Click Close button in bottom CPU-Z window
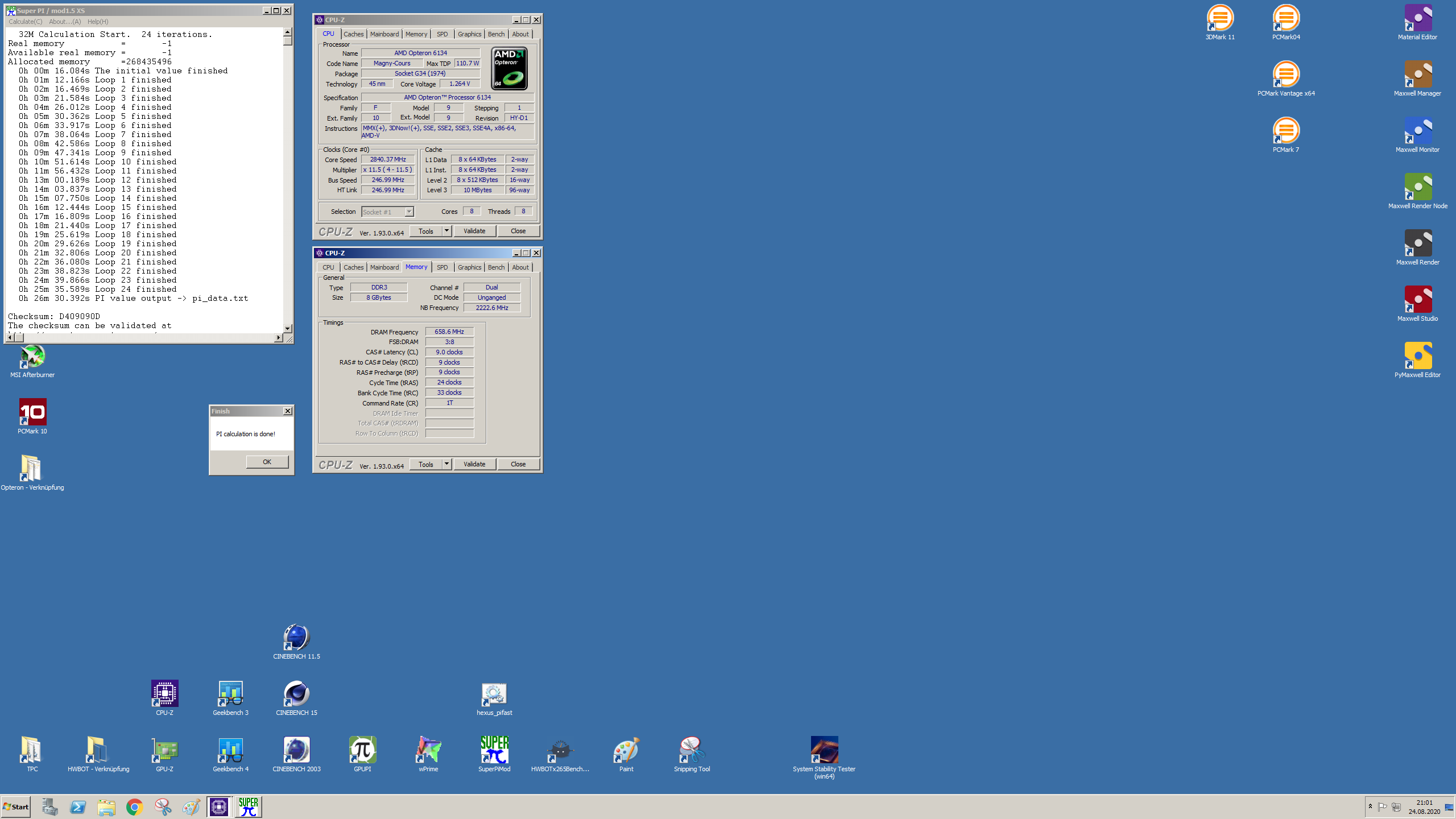The image size is (1456, 819). (x=518, y=464)
